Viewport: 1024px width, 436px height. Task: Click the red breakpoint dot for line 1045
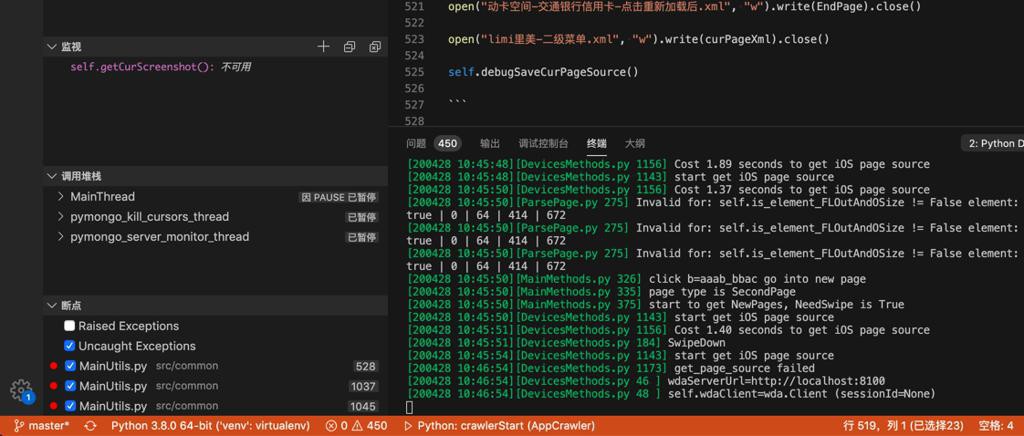54,406
